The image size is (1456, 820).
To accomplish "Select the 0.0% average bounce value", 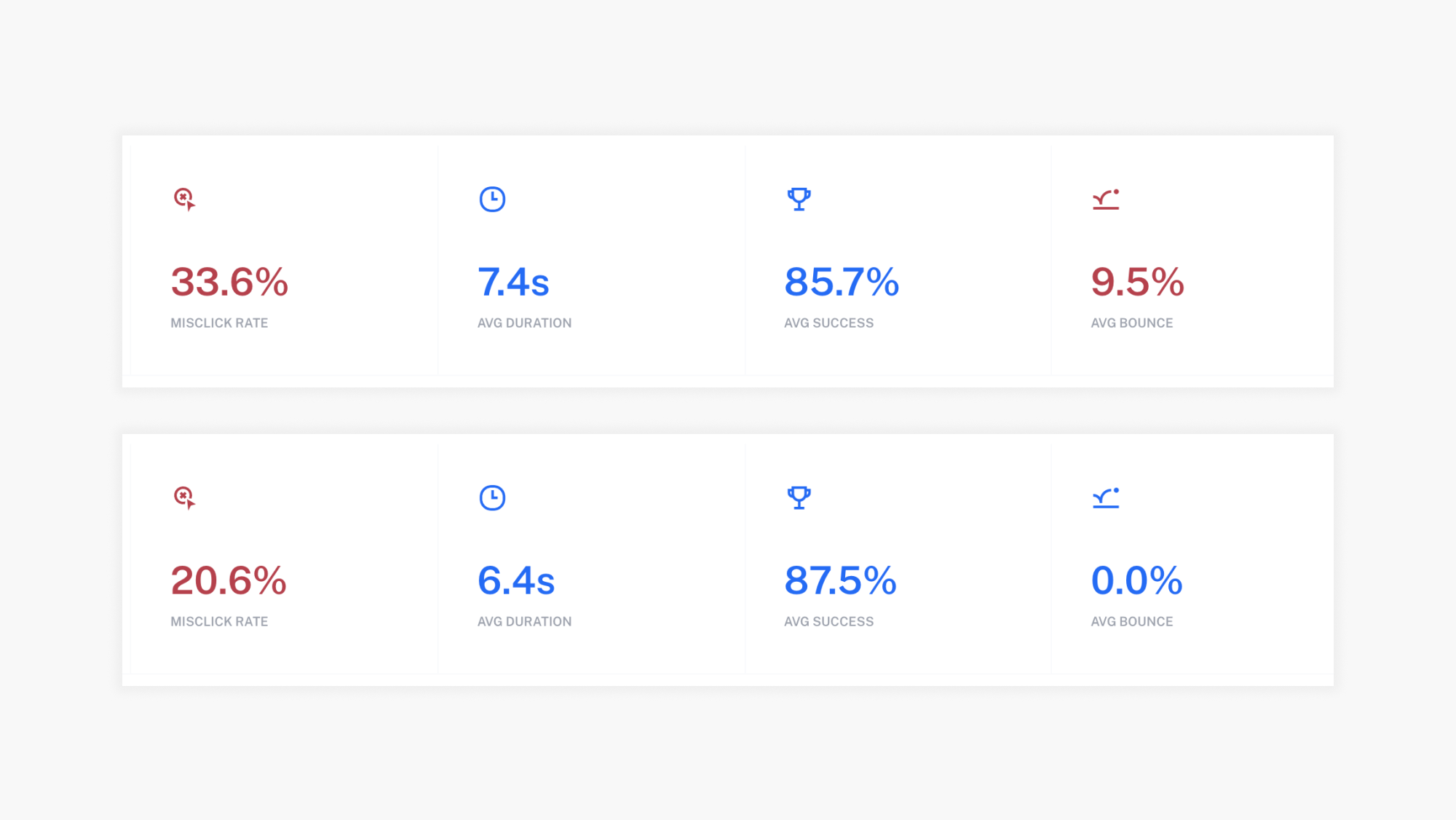I will [x=1136, y=580].
